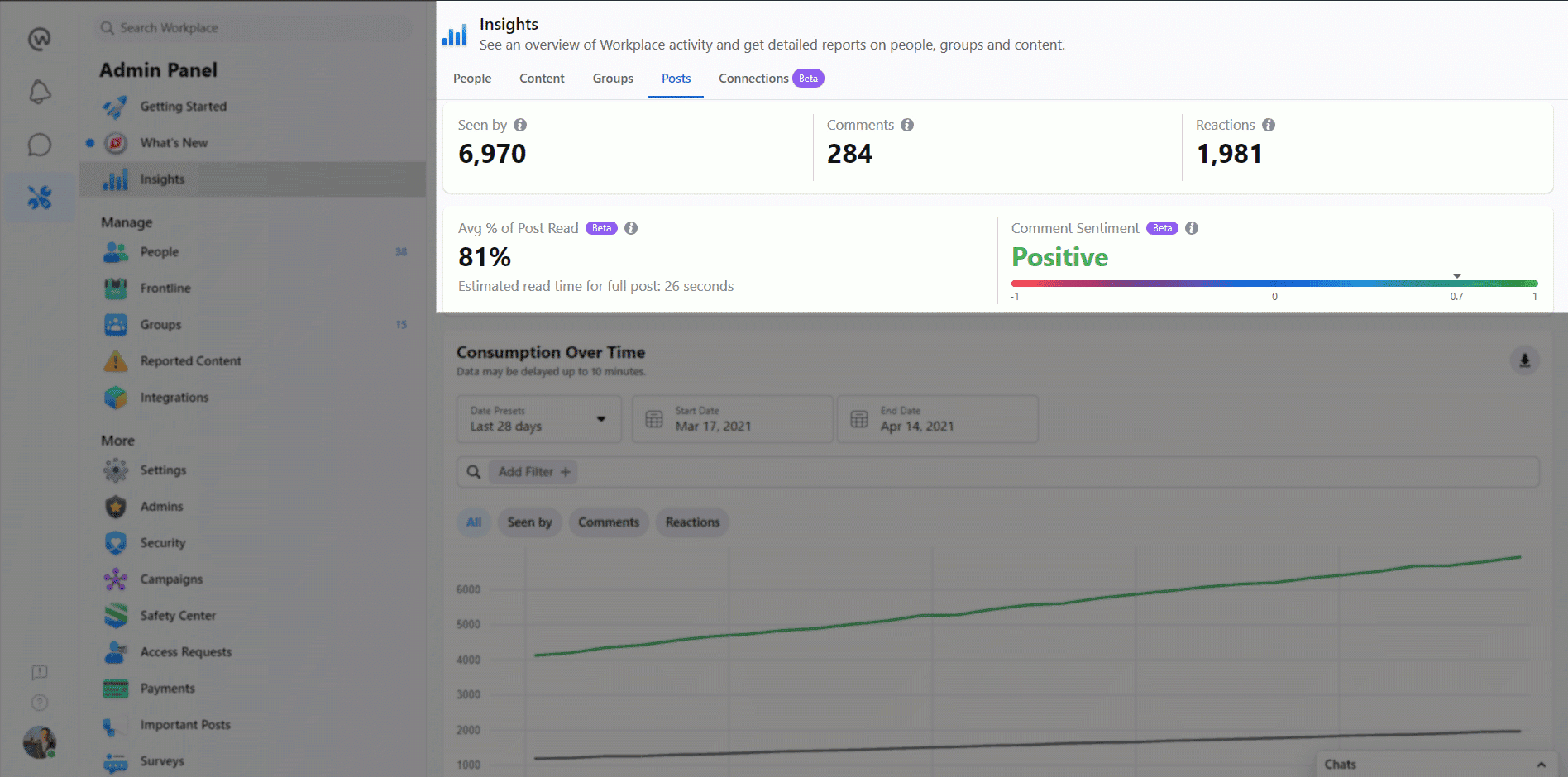Click the People icon under Manage
The height and width of the screenshot is (777, 1568).
click(116, 252)
